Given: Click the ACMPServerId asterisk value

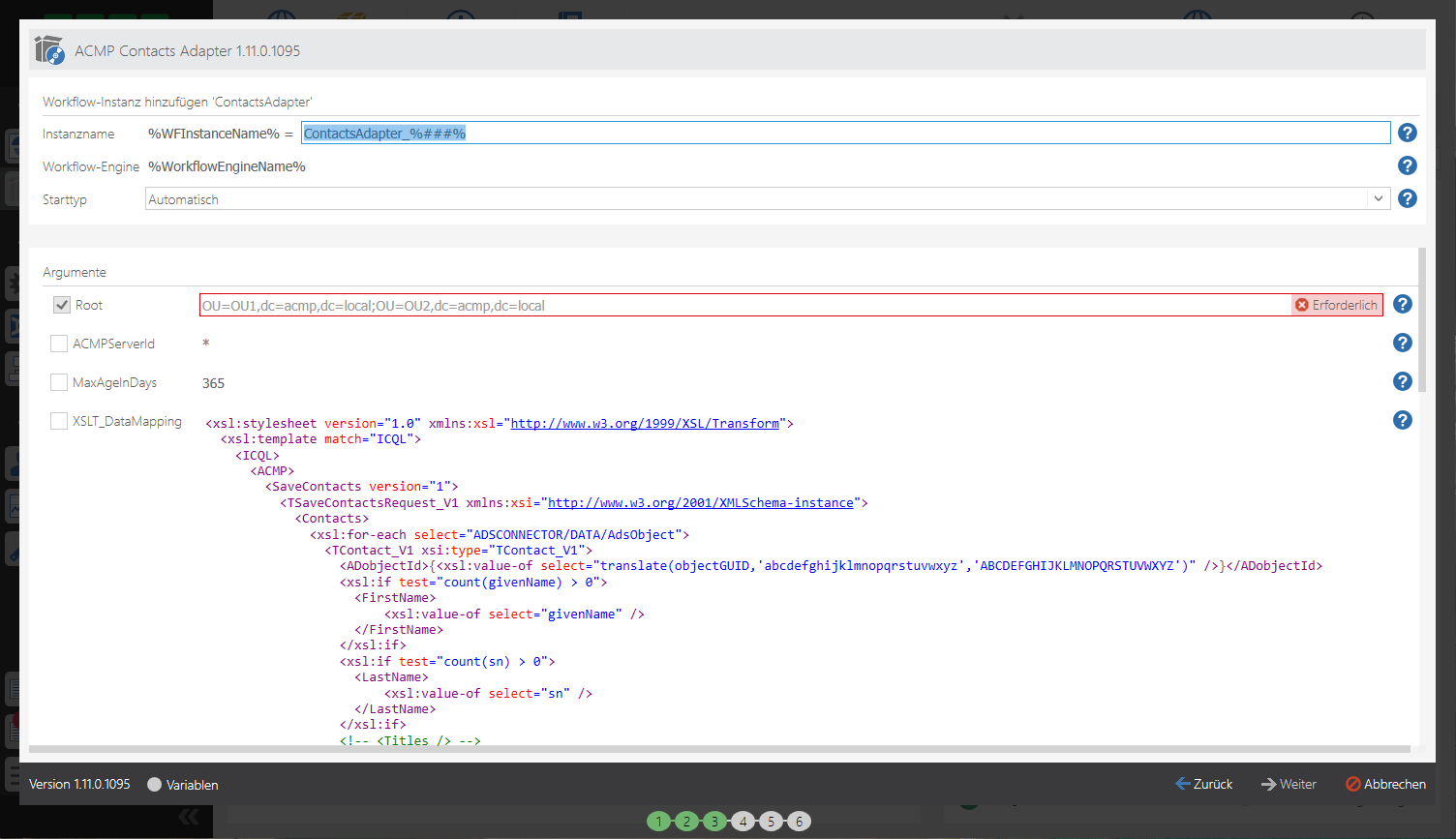Looking at the screenshot, I should coord(205,344).
